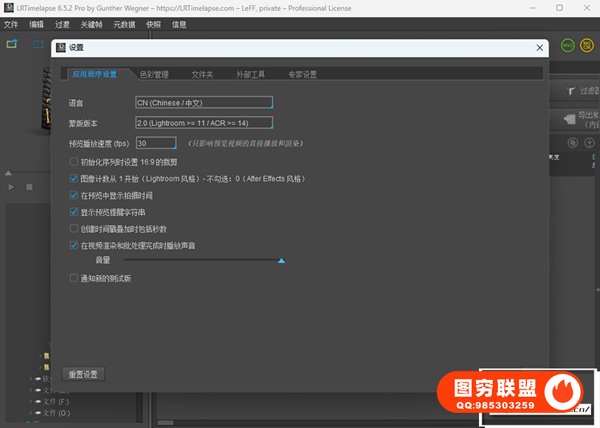Click the green circular badge at top right
The image size is (600, 428).
568,45
